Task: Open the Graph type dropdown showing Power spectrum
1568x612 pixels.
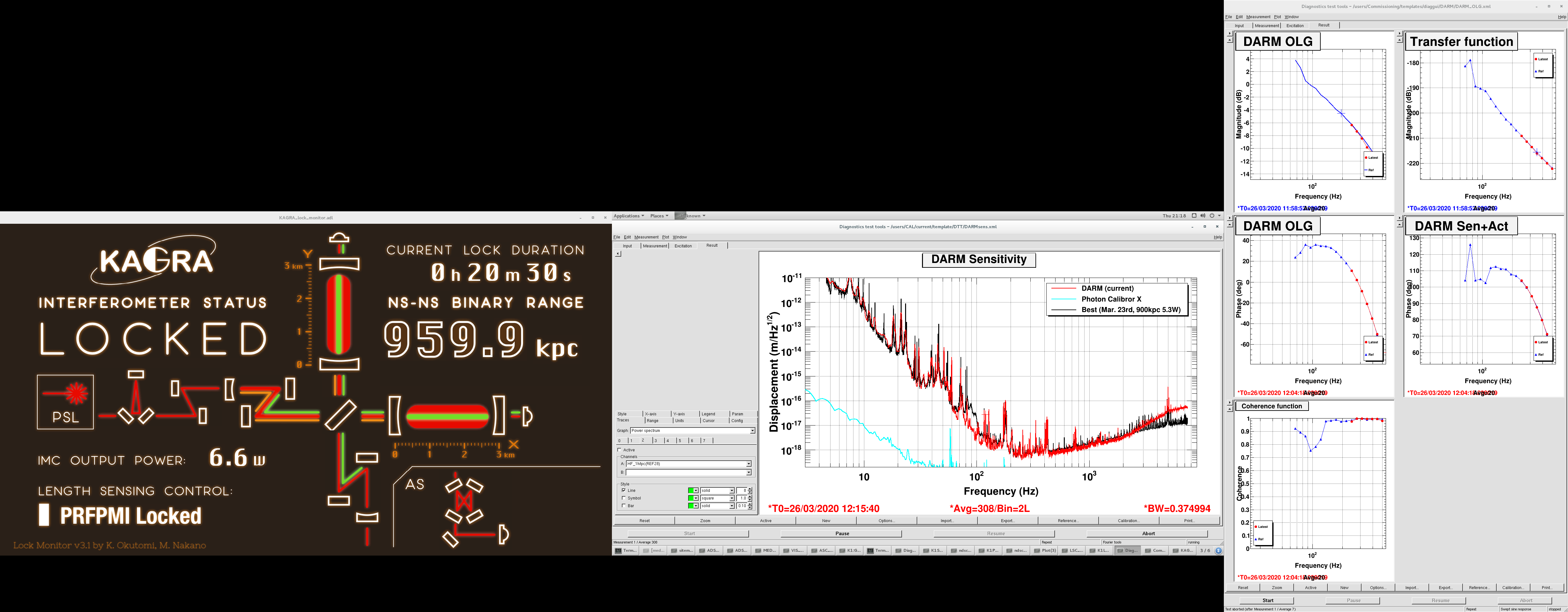Action: coord(693,431)
